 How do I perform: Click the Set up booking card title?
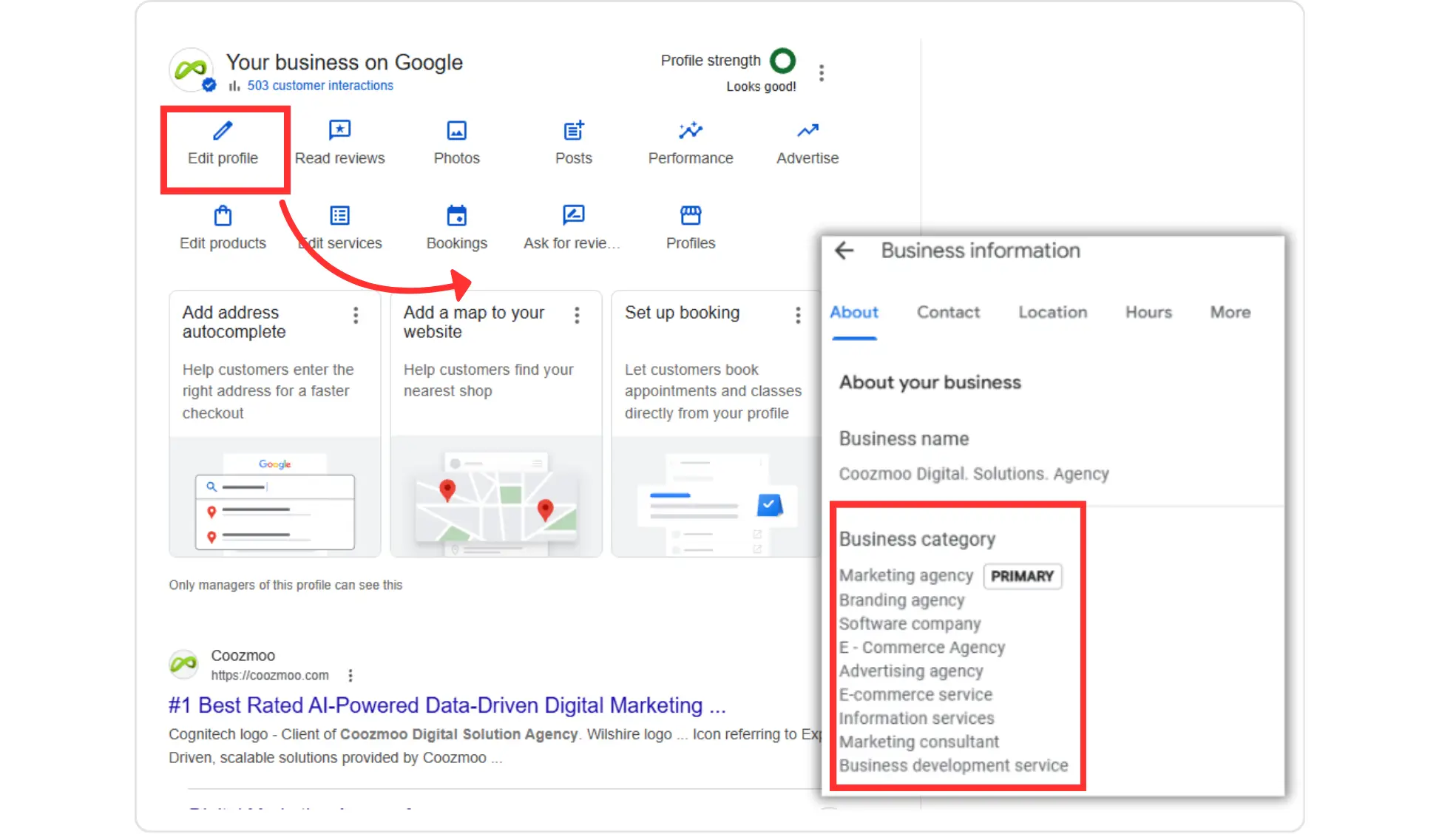682,313
